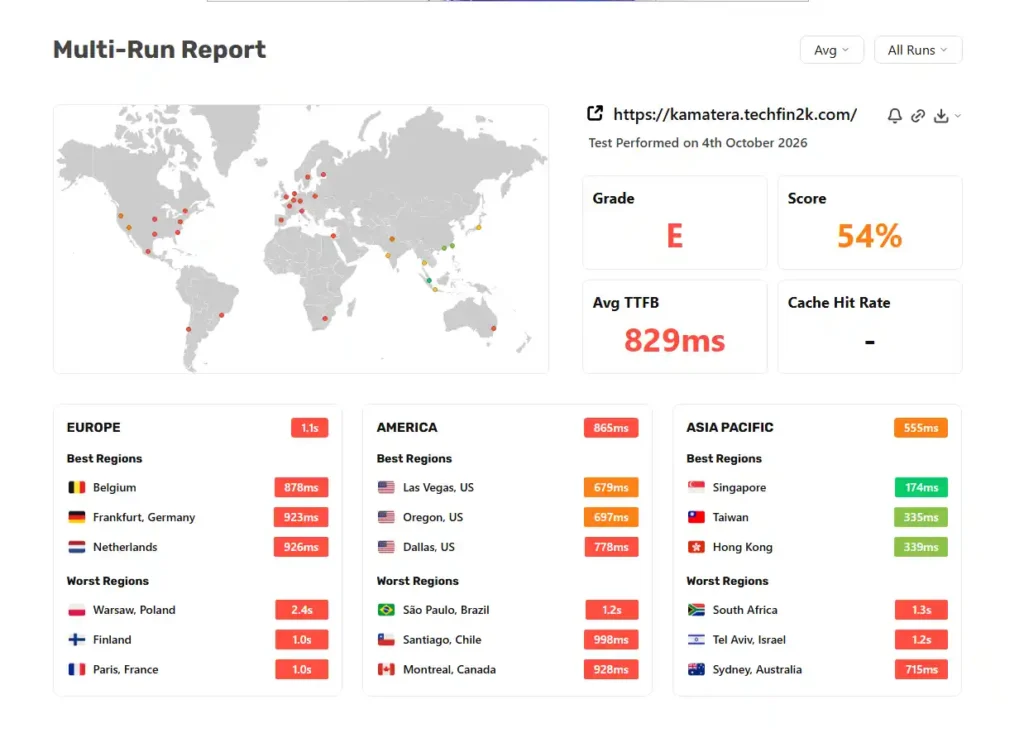1024x733 pixels.
Task: Click the Belgium flag icon
Action: [x=76, y=487]
